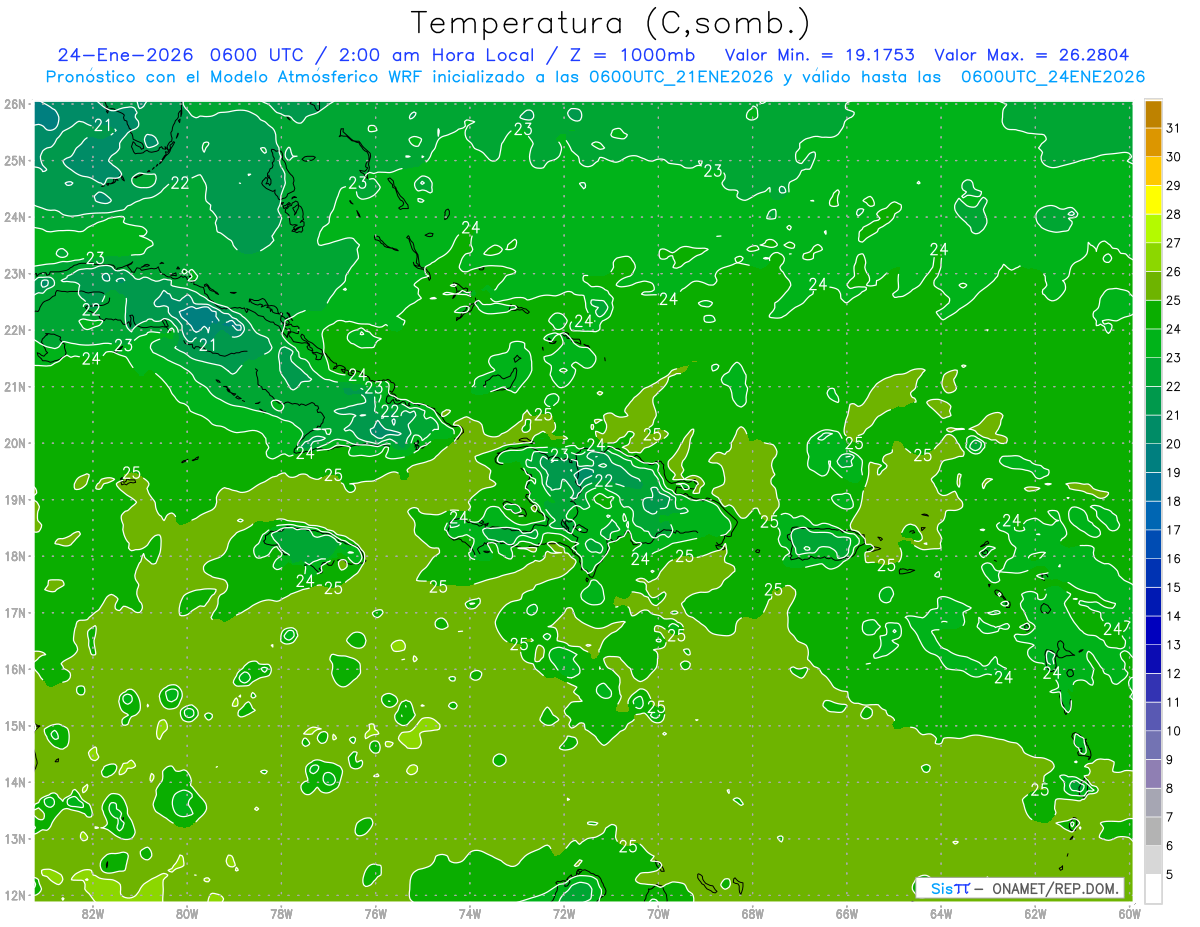Viewport: 1200px width, 927px height.
Task: Click the '60W' longitude axis label
Action: (x=1129, y=913)
